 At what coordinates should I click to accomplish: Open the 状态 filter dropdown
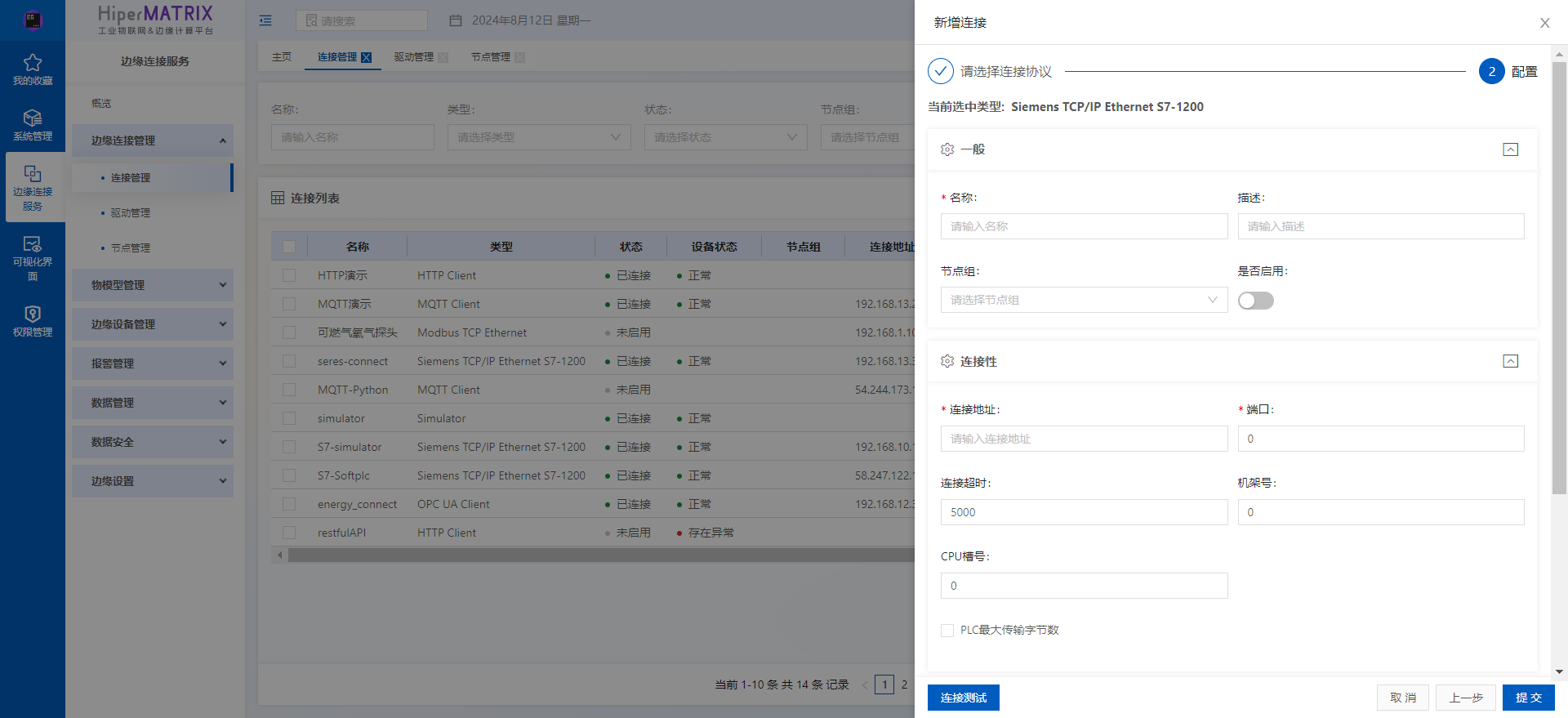725,137
